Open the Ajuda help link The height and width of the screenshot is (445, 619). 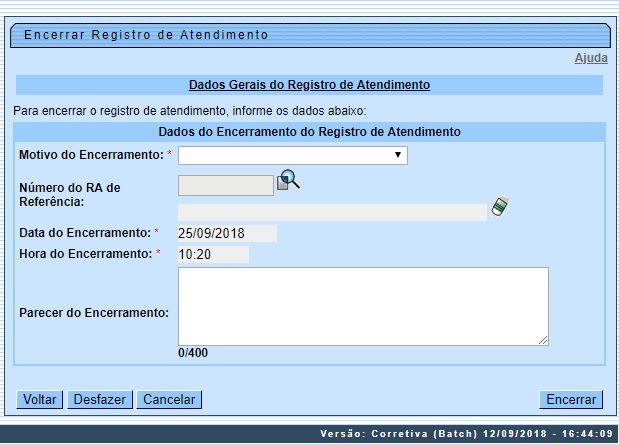tap(590, 59)
